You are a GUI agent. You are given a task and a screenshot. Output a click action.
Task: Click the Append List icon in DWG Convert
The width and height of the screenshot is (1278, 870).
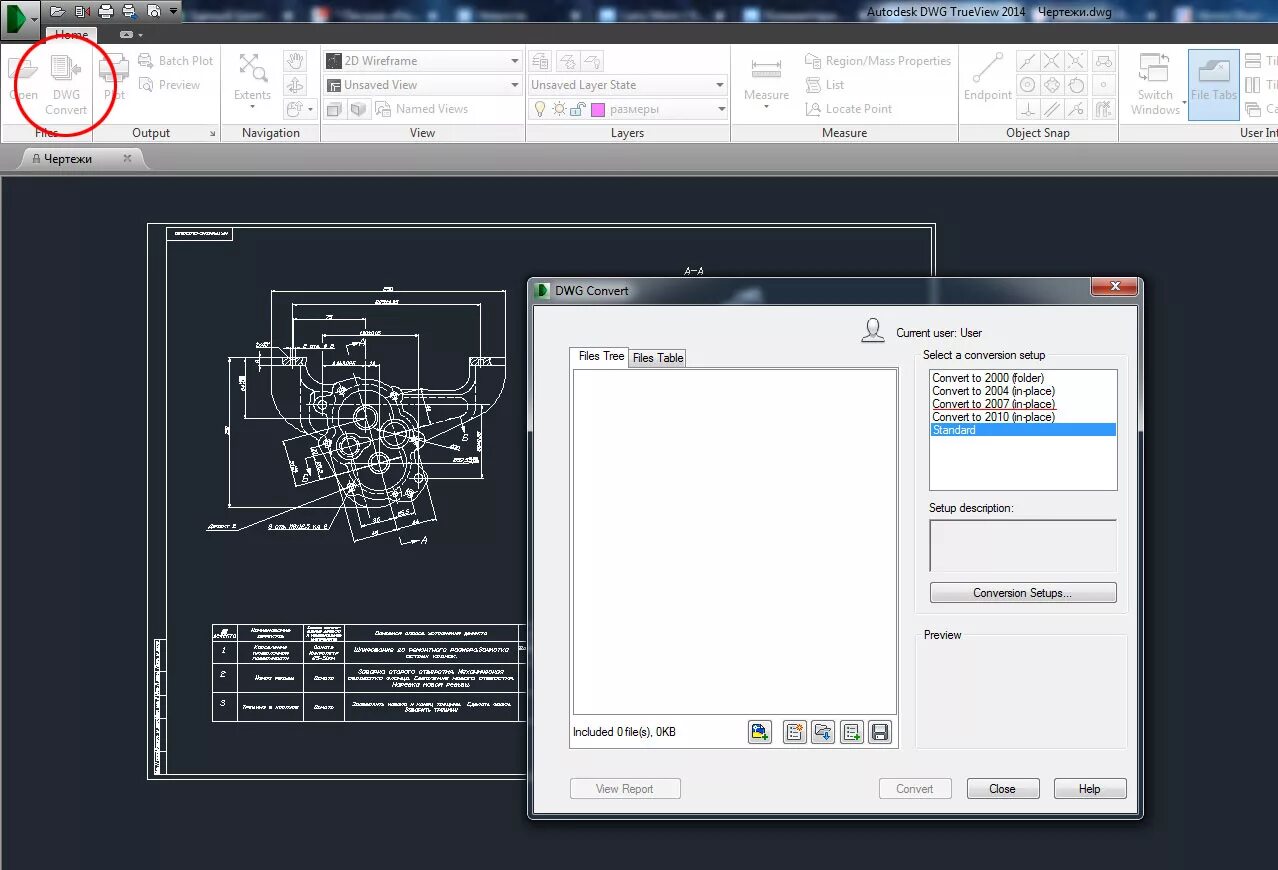tap(851, 732)
